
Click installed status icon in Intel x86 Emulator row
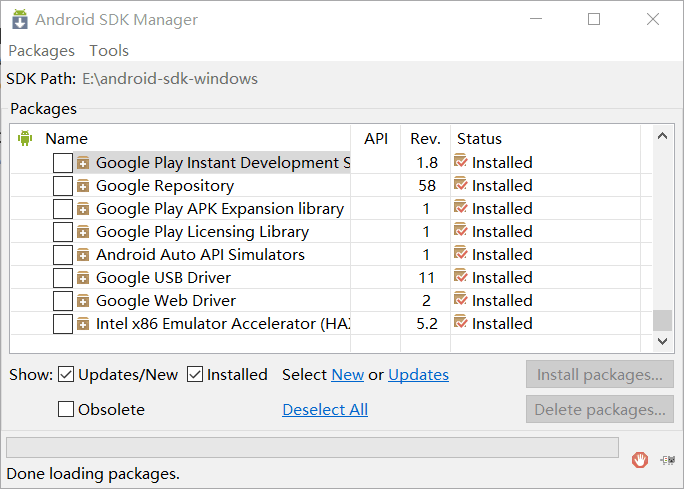coord(461,322)
